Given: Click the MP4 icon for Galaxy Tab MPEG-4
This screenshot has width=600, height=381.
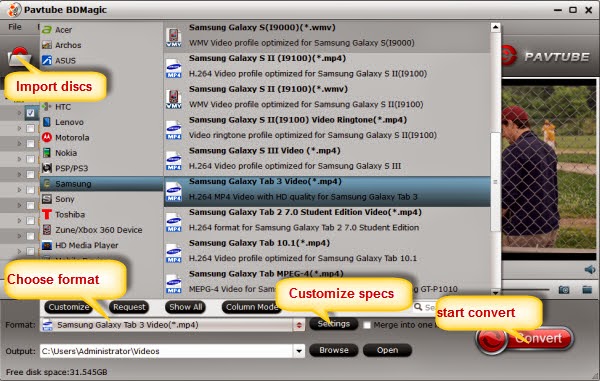Looking at the screenshot, I should click(x=174, y=284).
